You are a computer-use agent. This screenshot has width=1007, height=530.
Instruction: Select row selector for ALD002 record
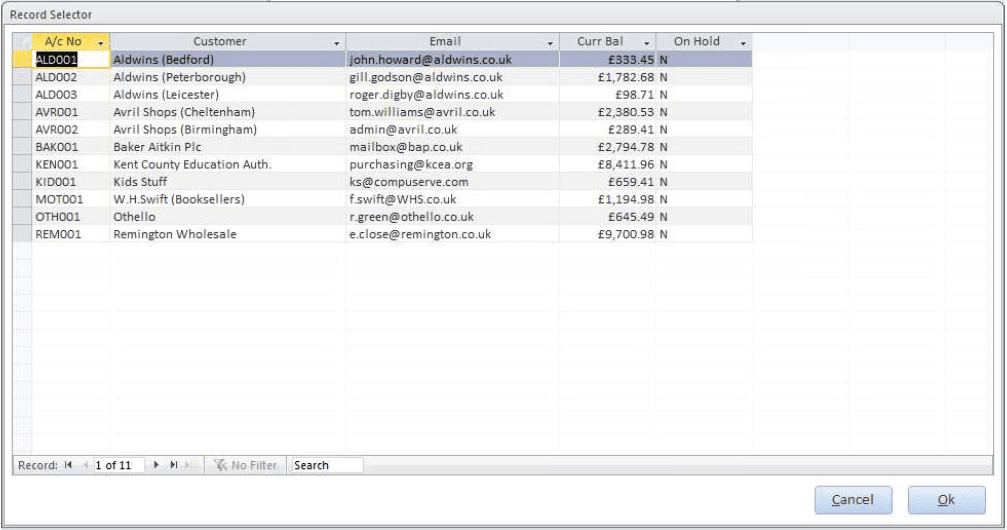pos(22,77)
